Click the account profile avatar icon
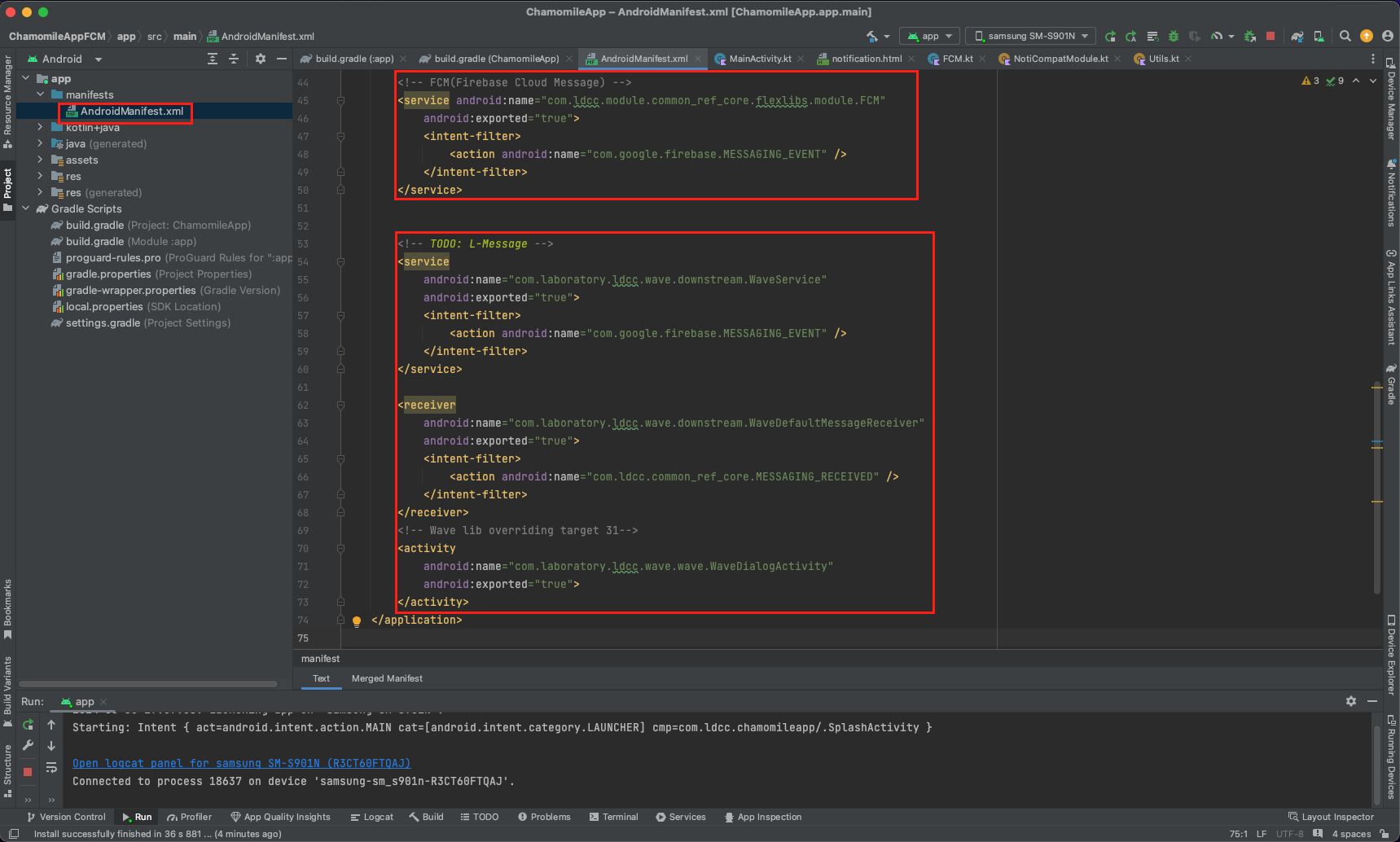 click(x=1388, y=36)
